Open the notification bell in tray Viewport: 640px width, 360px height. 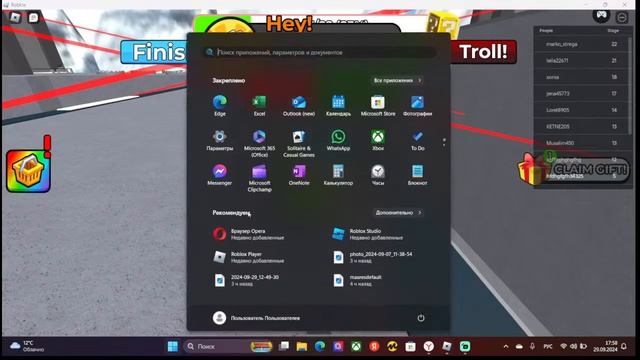[624, 346]
